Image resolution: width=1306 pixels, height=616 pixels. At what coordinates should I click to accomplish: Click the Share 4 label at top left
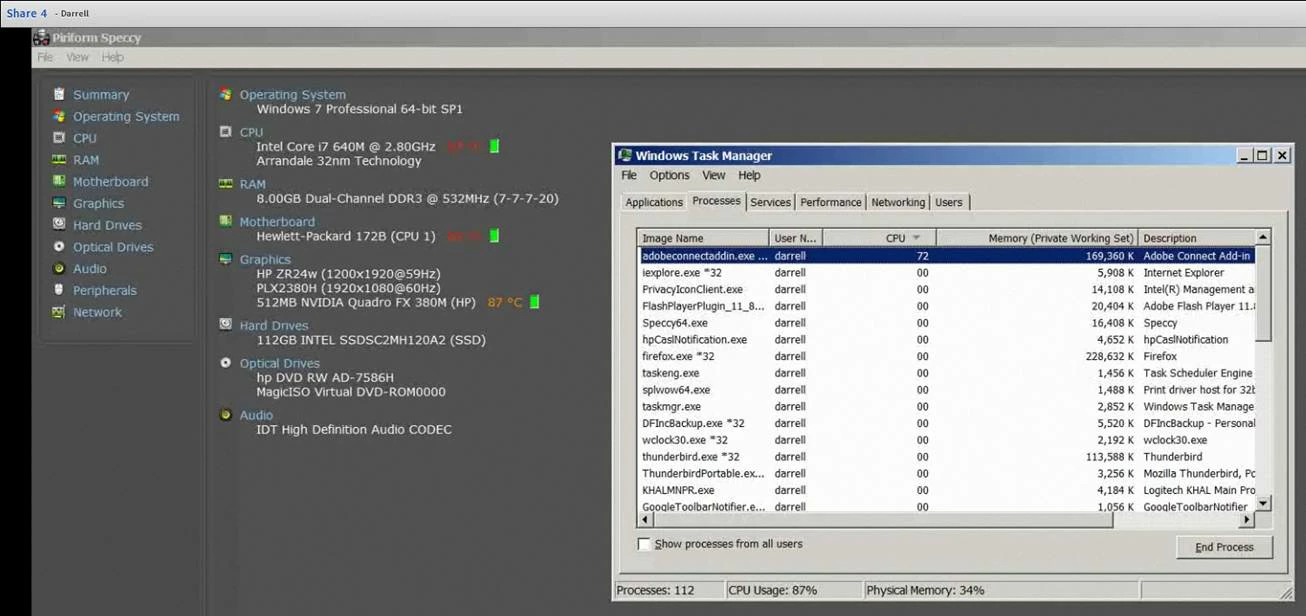point(27,13)
